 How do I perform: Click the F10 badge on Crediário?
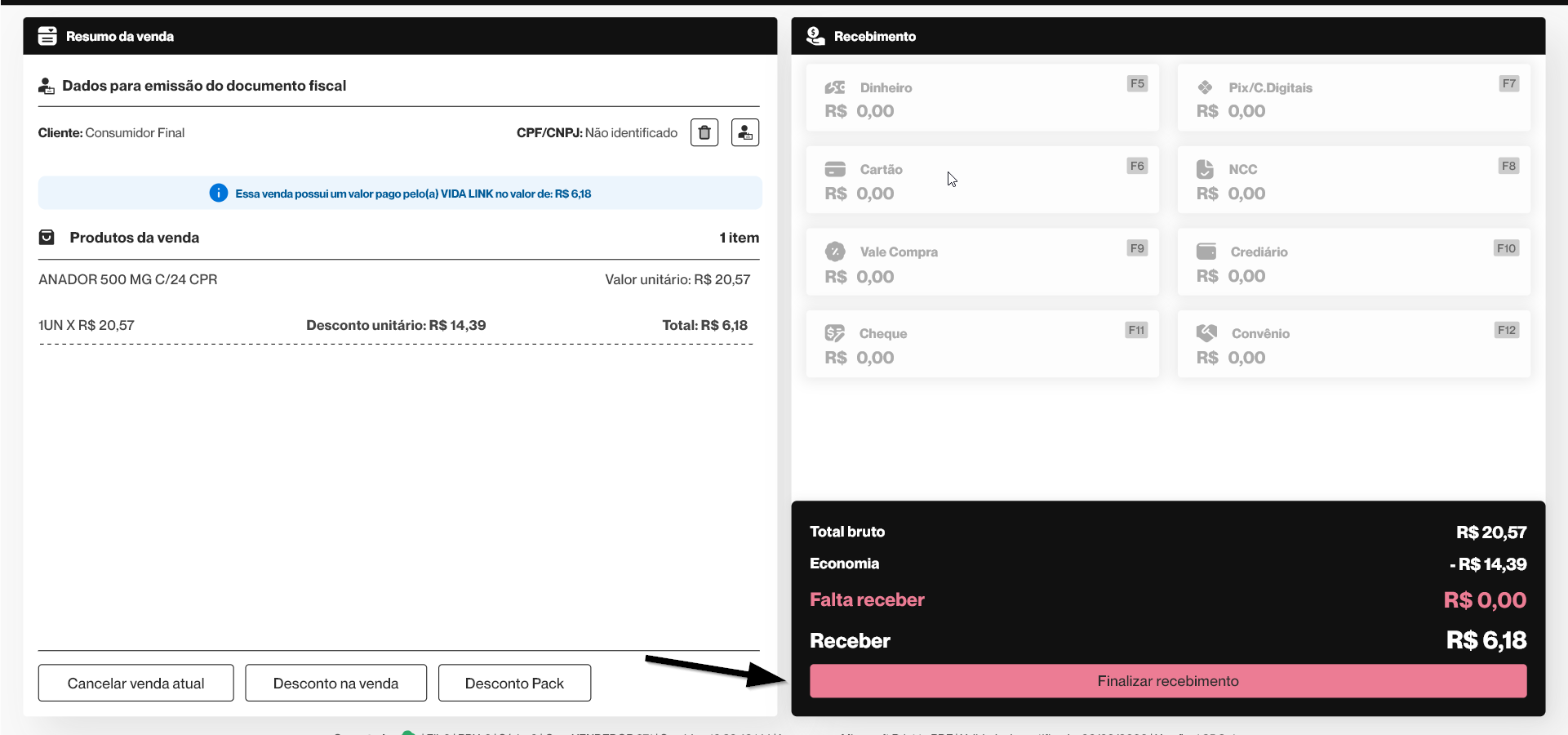click(1506, 248)
